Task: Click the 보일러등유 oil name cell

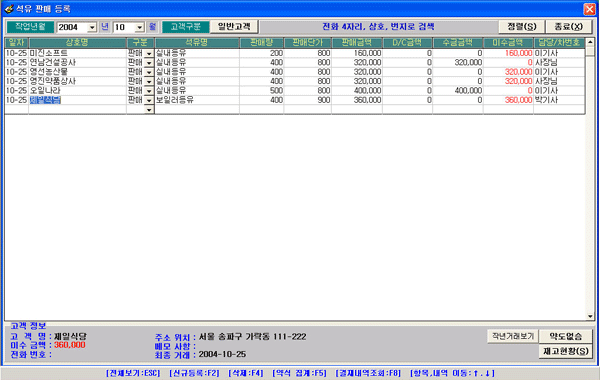Action: click(x=197, y=100)
